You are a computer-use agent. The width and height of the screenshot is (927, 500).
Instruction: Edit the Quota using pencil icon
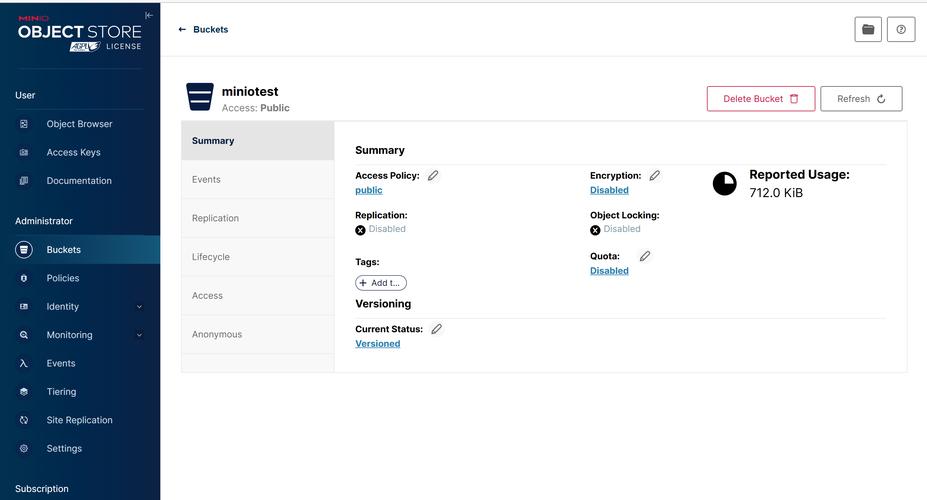[645, 256]
